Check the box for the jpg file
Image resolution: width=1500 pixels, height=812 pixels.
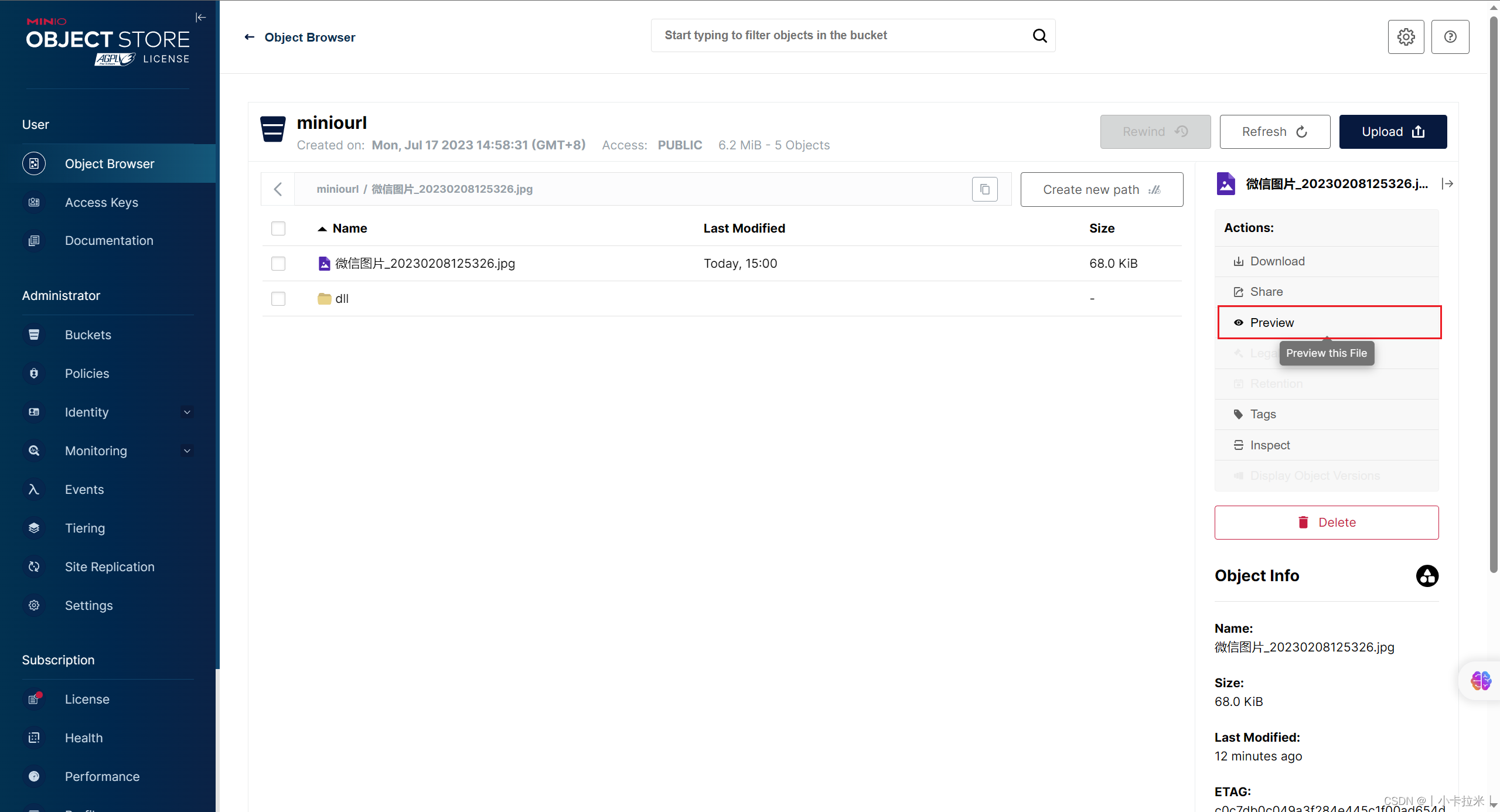[x=278, y=264]
